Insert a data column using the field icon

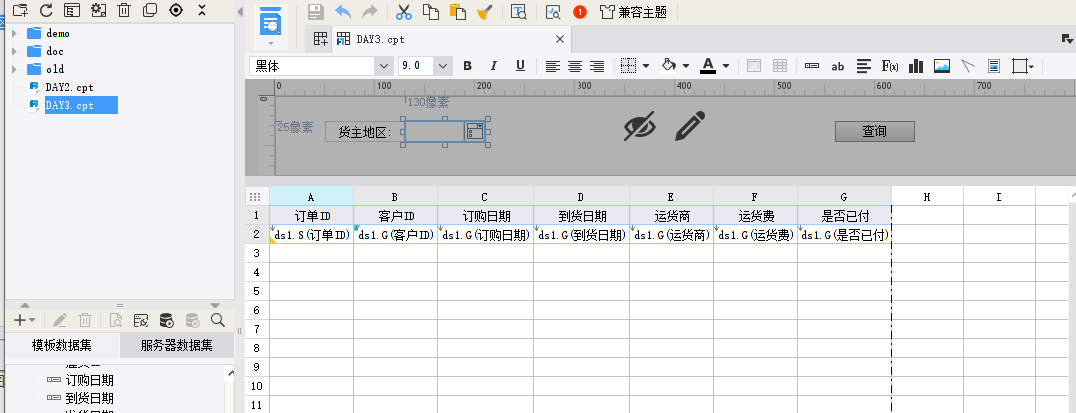point(812,66)
